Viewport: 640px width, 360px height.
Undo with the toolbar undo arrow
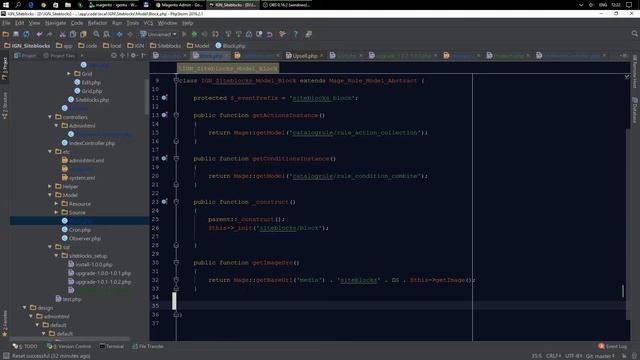click(x=39, y=34)
